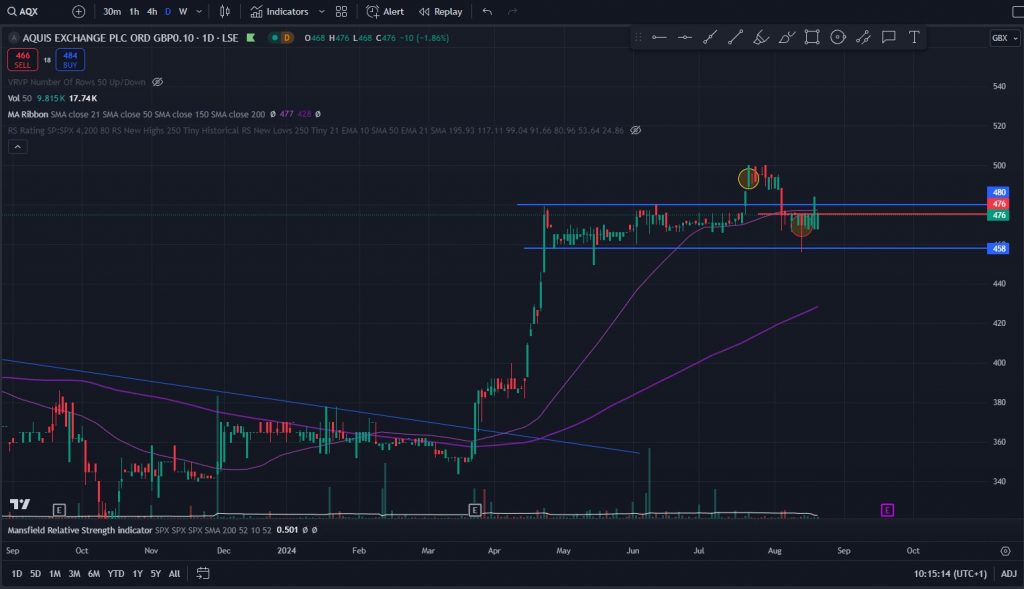Viewport: 1024px width, 589px height.
Task: Select the Text drawing tool
Action: (914, 37)
